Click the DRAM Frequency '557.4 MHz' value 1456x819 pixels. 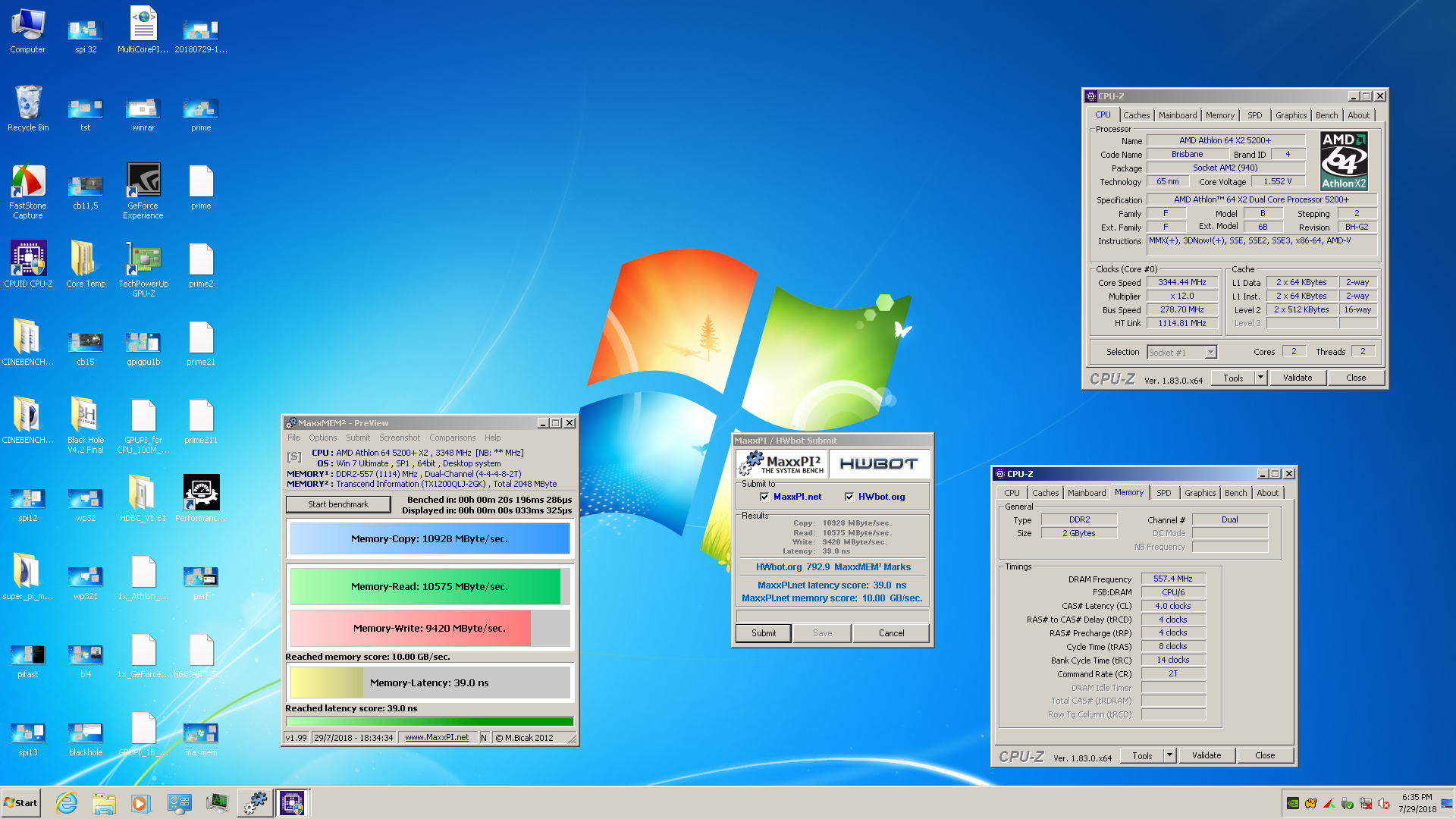pyautogui.click(x=1172, y=579)
